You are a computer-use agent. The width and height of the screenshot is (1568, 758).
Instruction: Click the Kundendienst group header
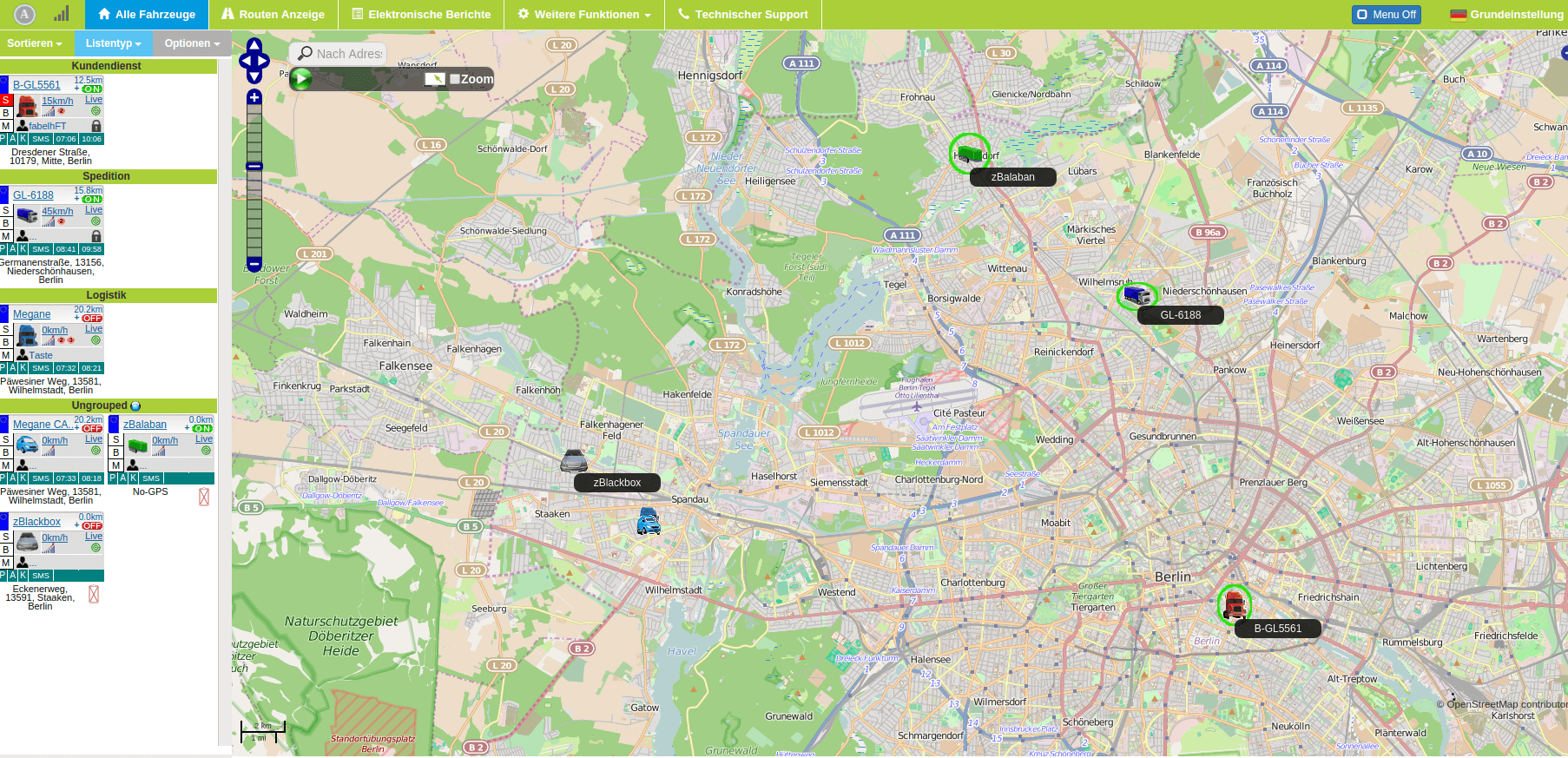(108, 66)
